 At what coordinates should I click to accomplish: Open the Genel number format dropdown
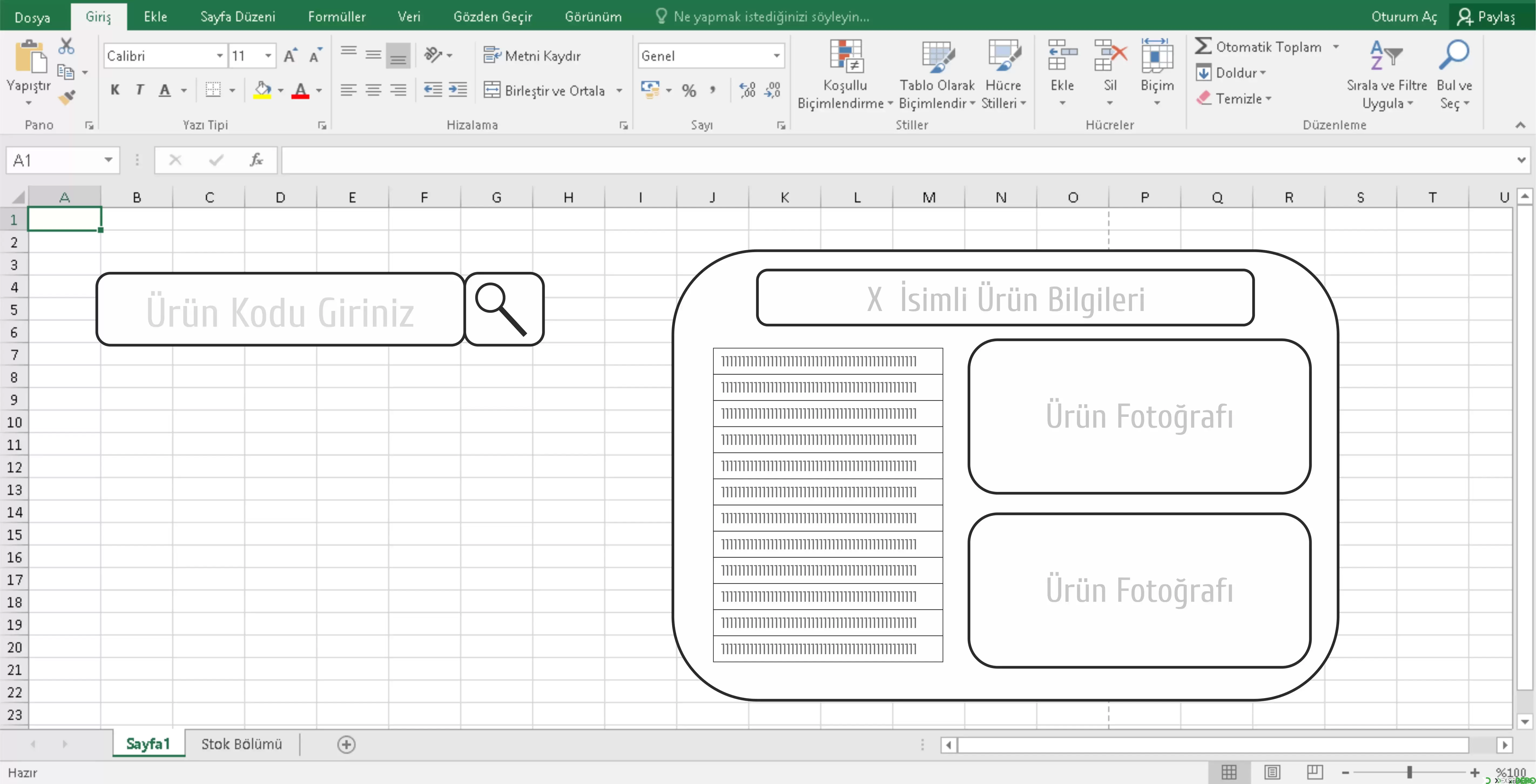point(776,56)
